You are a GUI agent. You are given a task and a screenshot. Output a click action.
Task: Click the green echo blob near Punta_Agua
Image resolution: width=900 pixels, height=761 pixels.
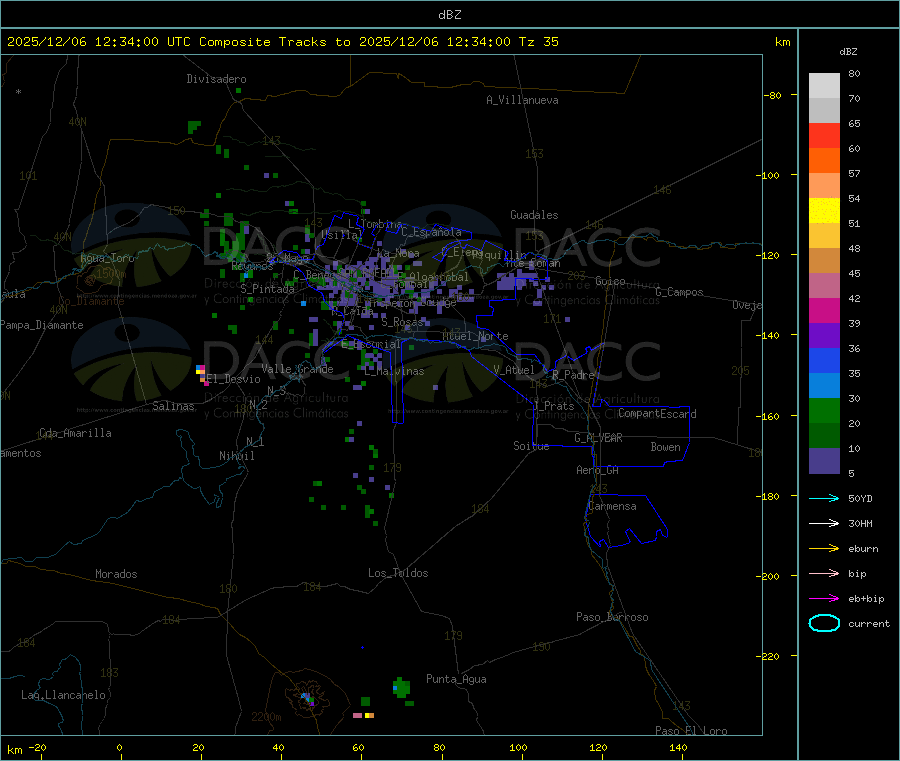click(402, 687)
